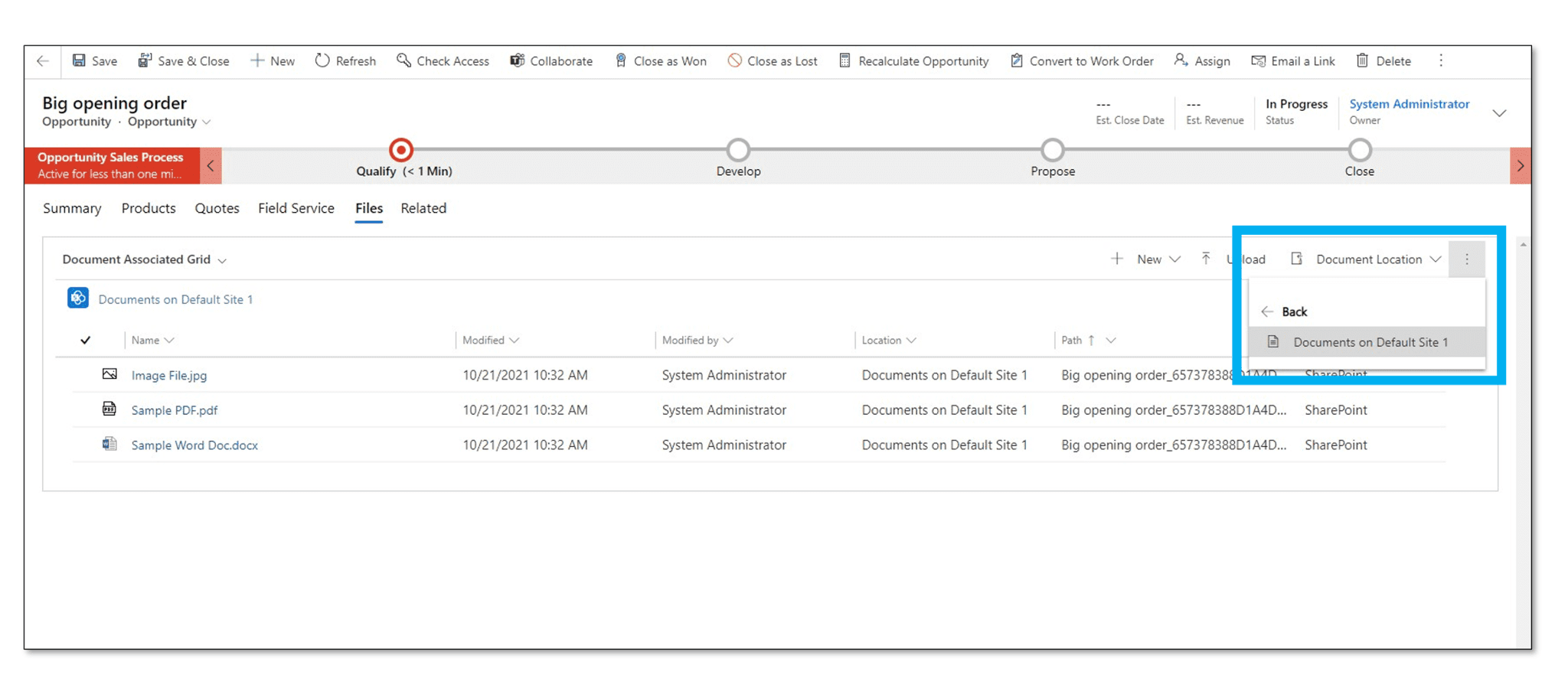Screen dimensions: 1568x694
Task: Open Sample Word Doc.docx link
Action: pos(194,445)
